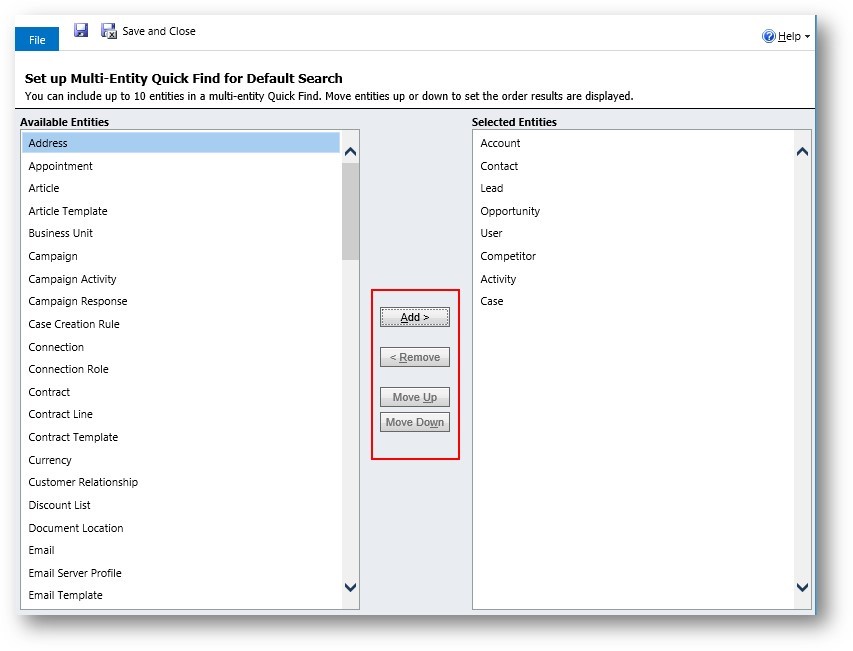This screenshot has height=651, width=853.
Task: Click the Move Up button
Action: tap(415, 397)
